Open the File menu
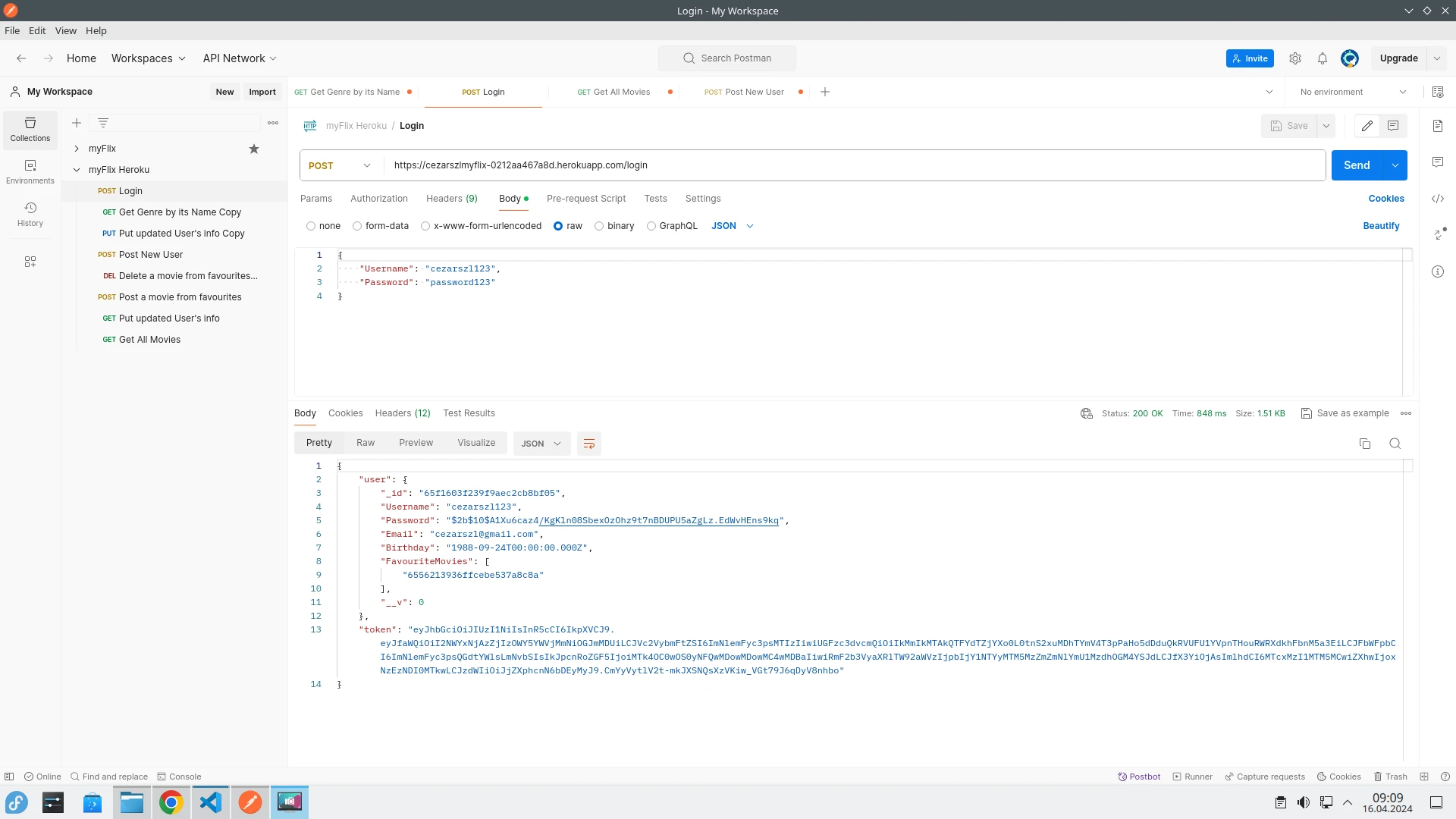Screen dimensions: 1456x819 pyautogui.click(x=12, y=31)
